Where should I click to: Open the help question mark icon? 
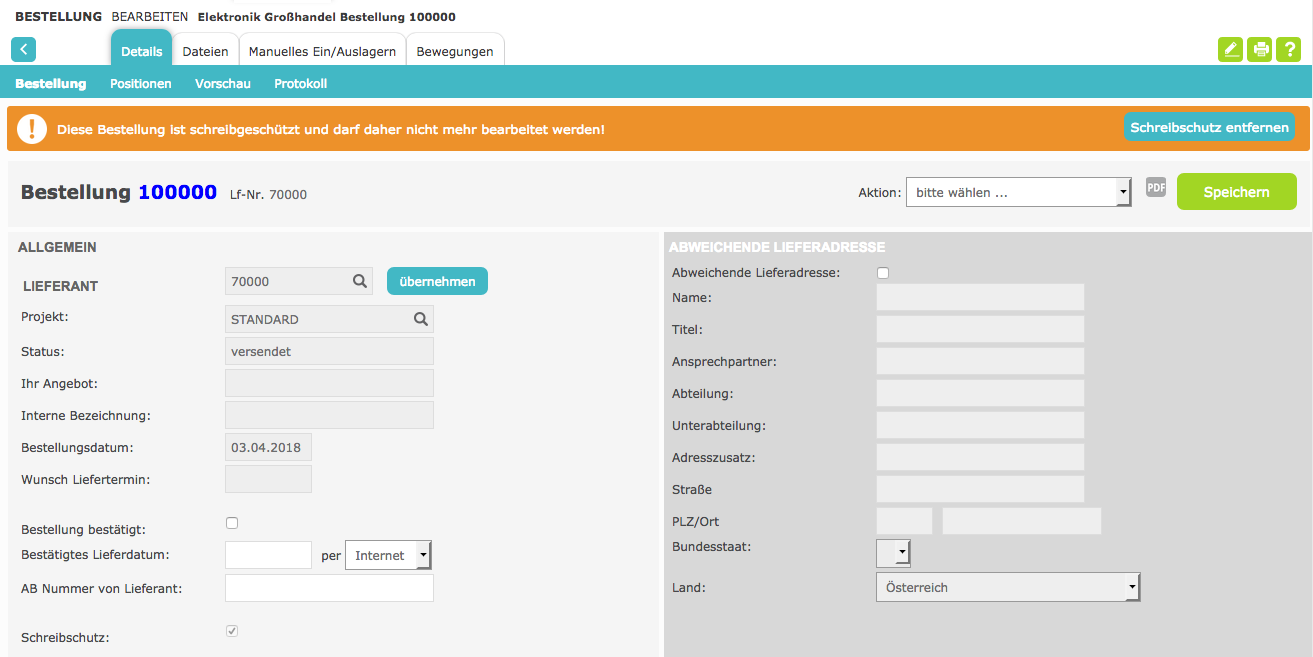[x=1288, y=50]
